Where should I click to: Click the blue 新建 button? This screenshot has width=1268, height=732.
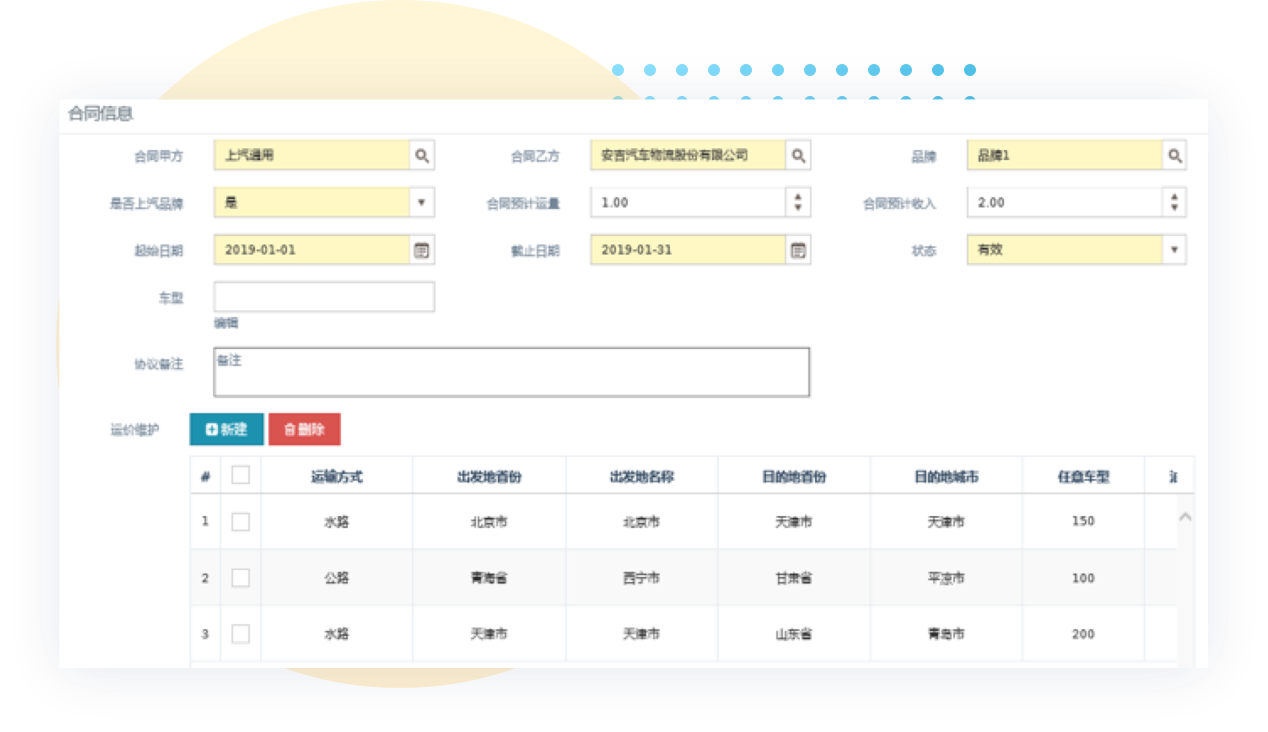coord(226,429)
